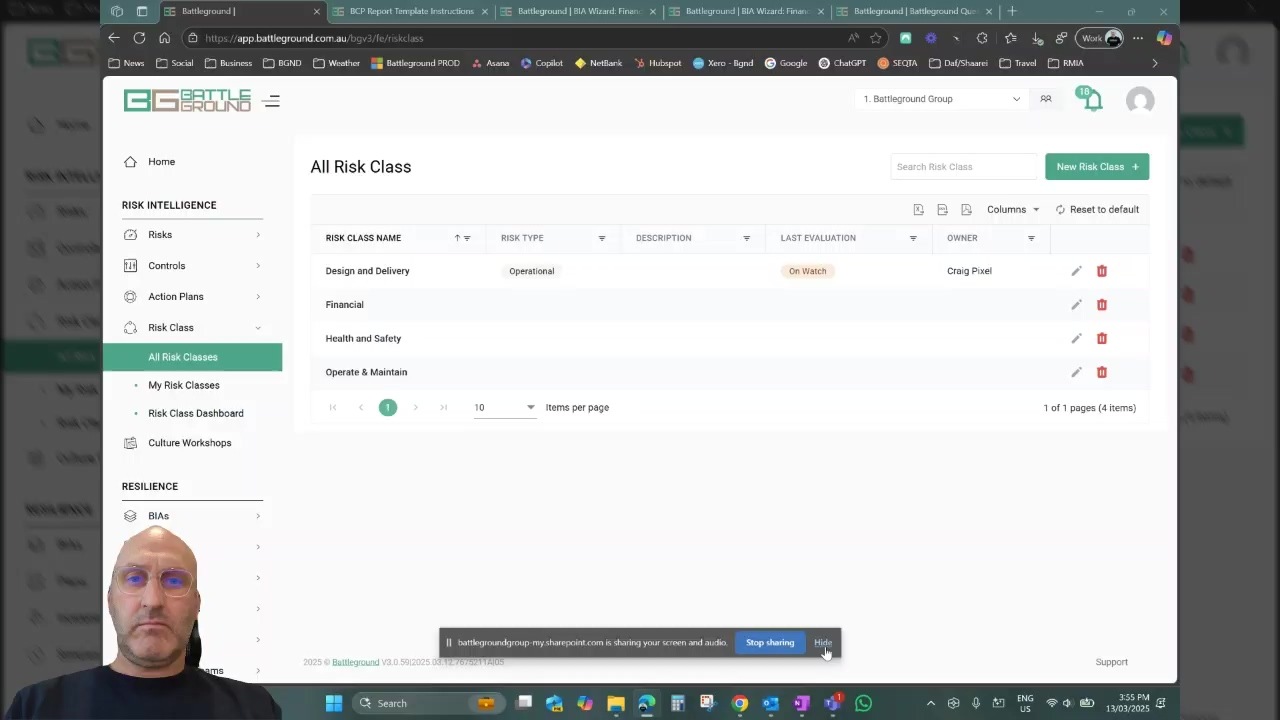Click Stop sharing in the share bar
The height and width of the screenshot is (720, 1280).
pyautogui.click(x=769, y=643)
